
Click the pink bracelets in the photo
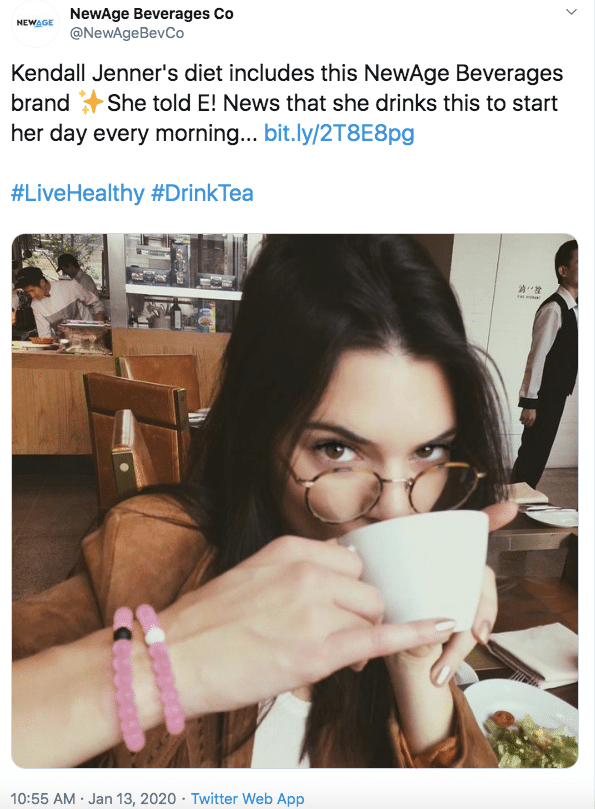[x=148, y=676]
